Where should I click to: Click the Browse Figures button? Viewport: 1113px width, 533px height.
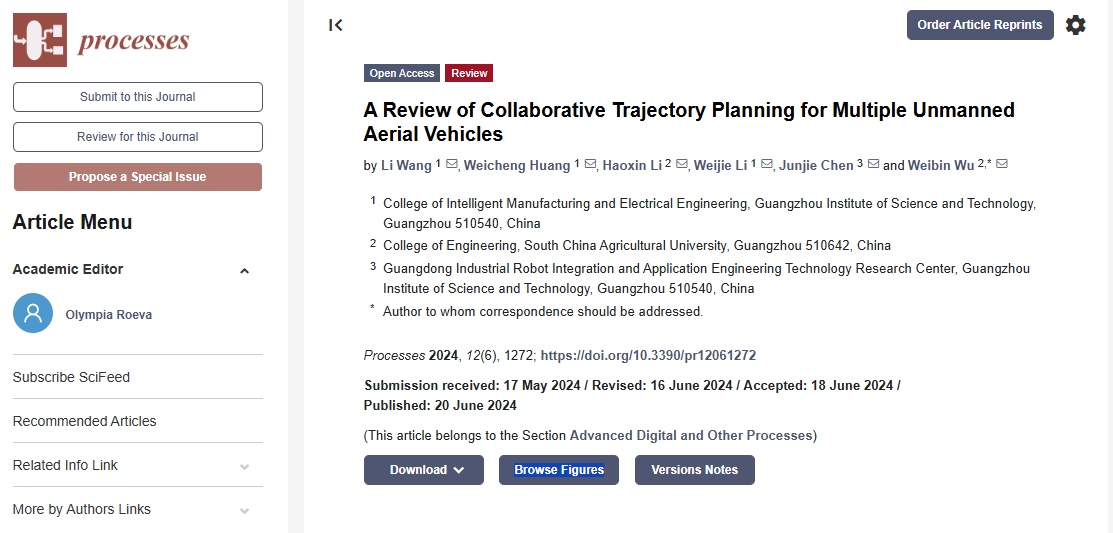point(559,470)
